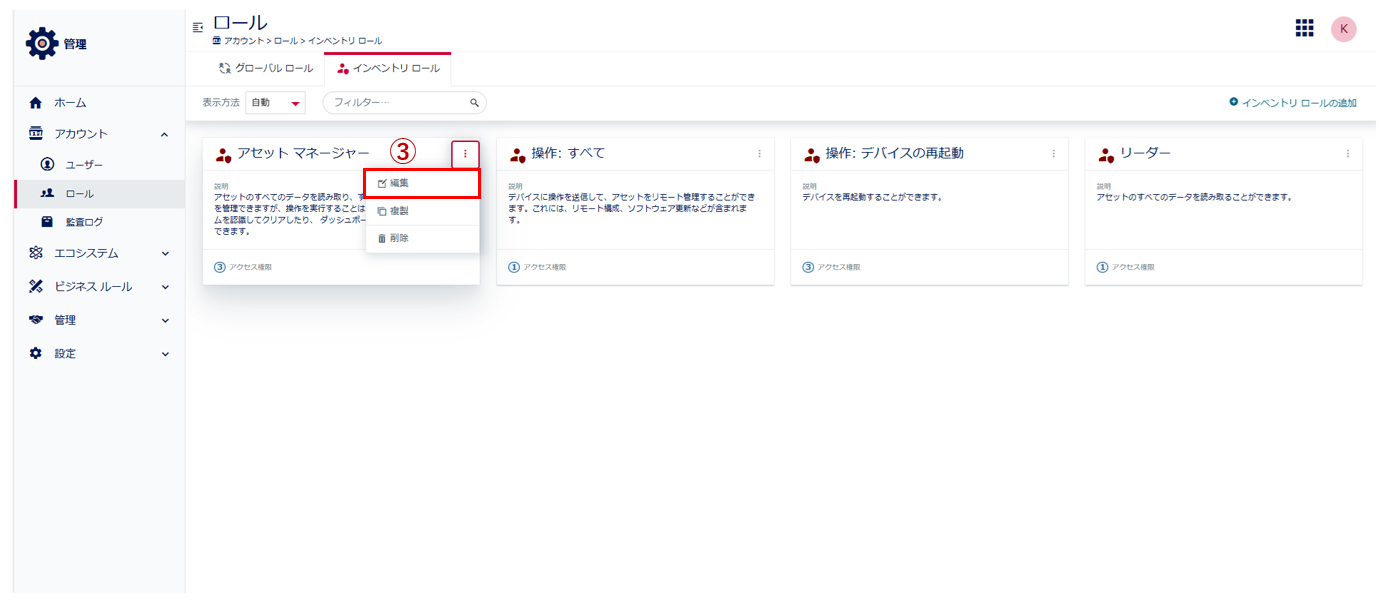
Task: Go to ホーム in the sidebar
Action: pyautogui.click(x=70, y=103)
